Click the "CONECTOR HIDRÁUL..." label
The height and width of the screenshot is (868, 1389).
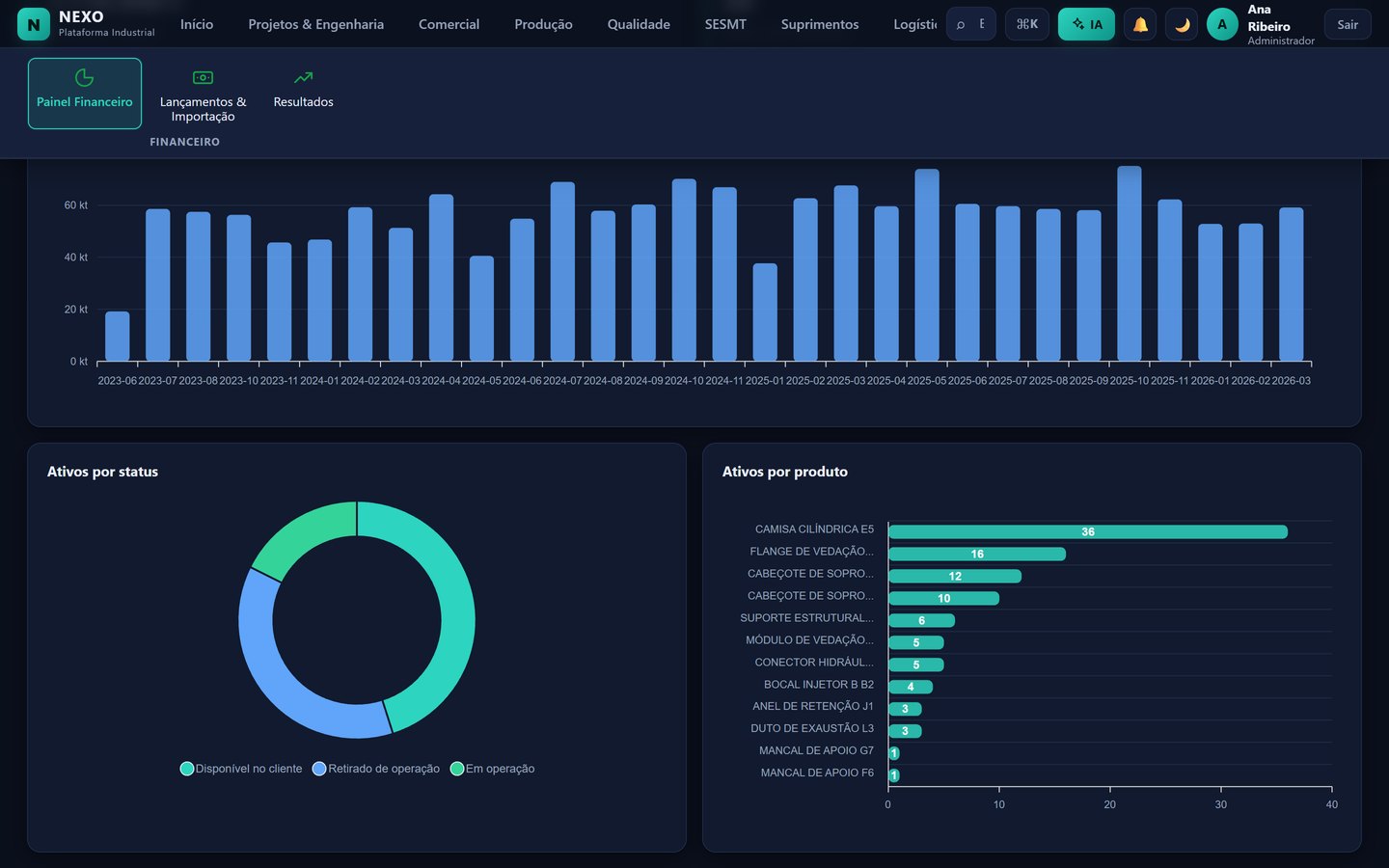[x=814, y=663]
